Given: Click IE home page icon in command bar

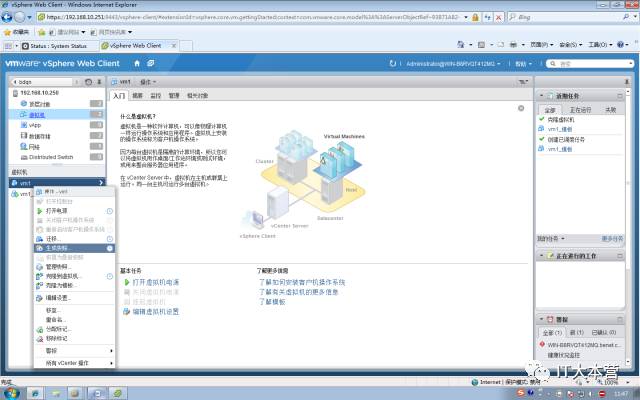Looking at the screenshot, I should [461, 44].
